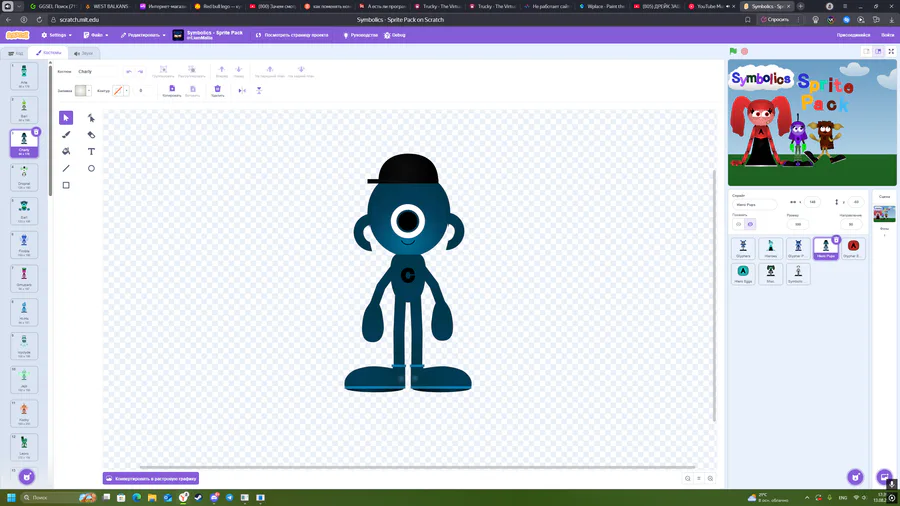Image resolution: width=900 pixels, height=506 pixels.
Task: Show the sprite with open-eye button
Action: [739, 224]
